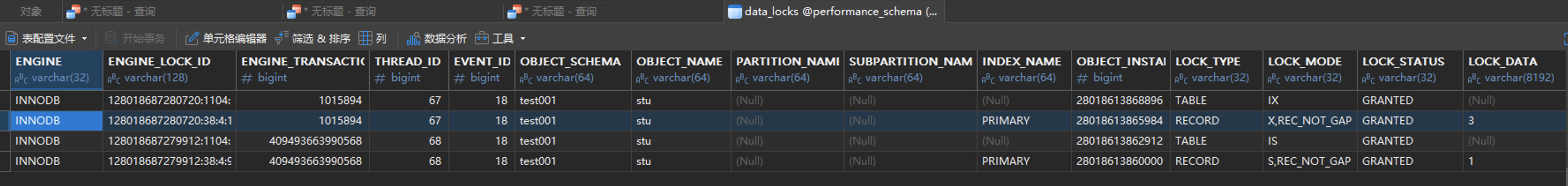Screen dimensions: 1568x186
Task: Switch to the 对象 tab
Action: [x=30, y=11]
